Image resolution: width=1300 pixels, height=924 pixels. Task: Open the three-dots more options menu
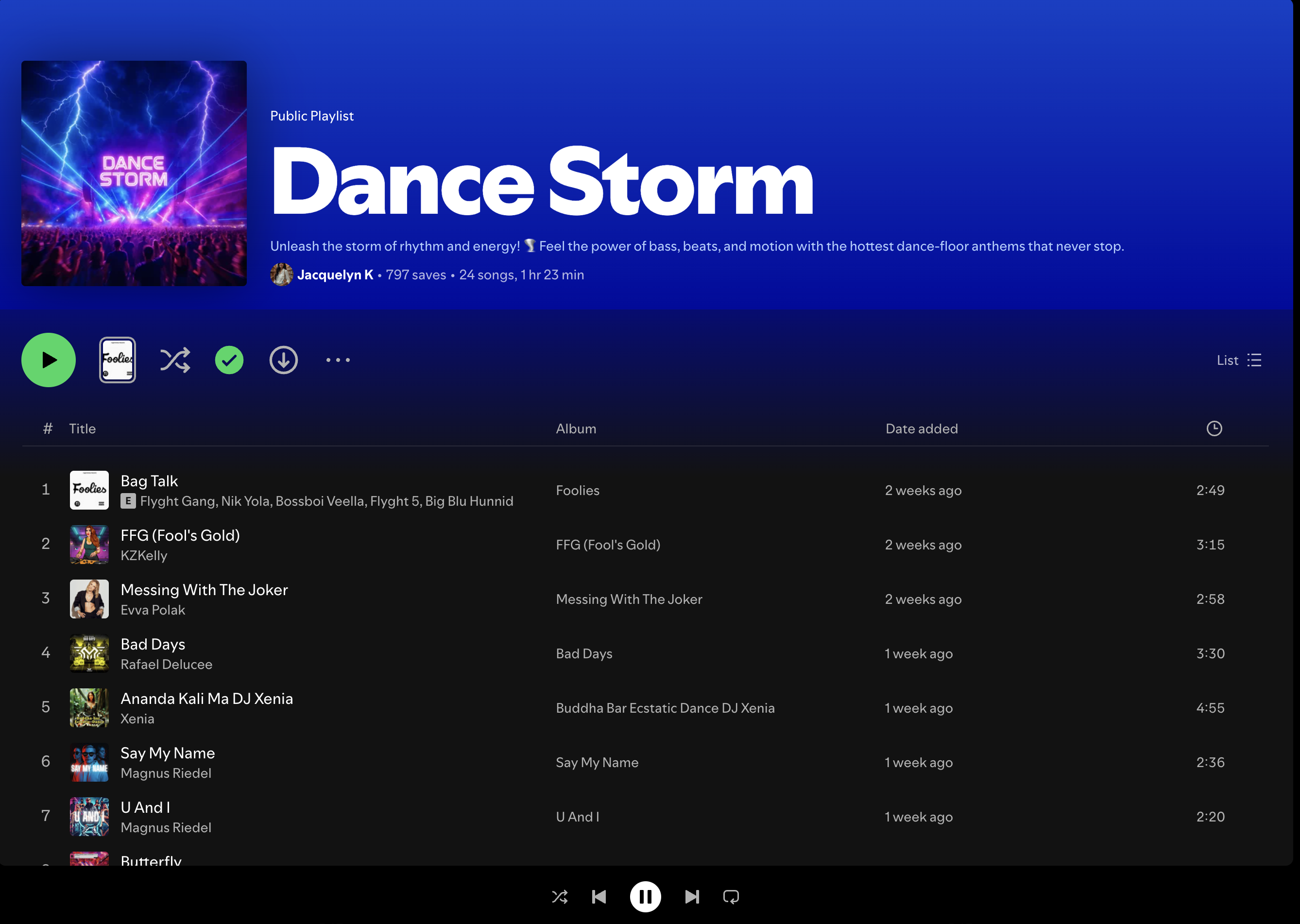pyautogui.click(x=338, y=360)
